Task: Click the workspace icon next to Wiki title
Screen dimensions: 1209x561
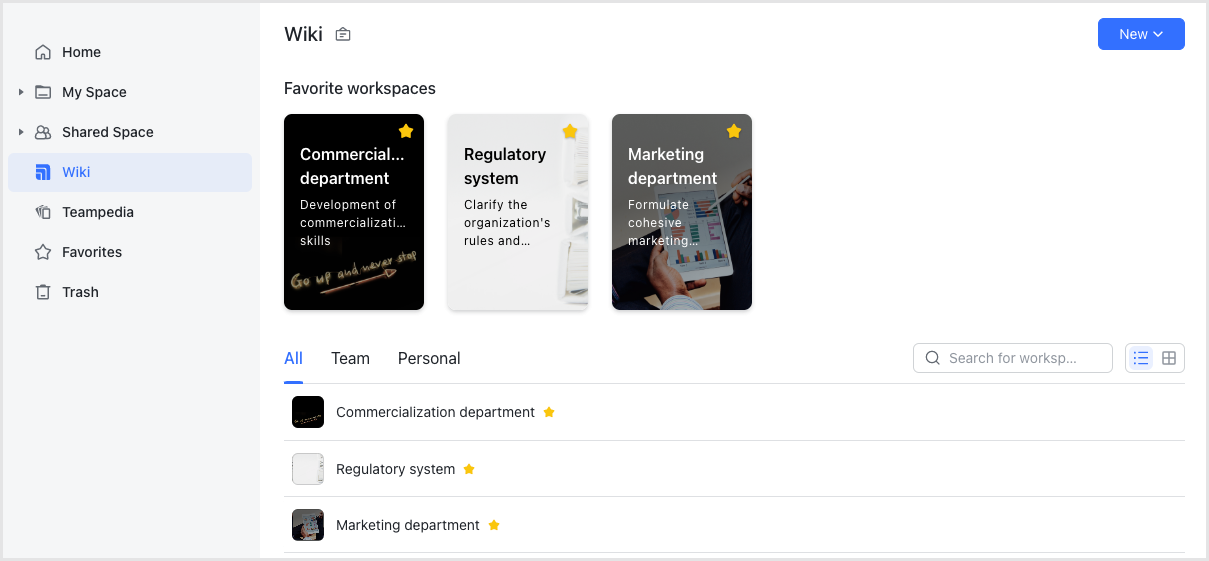Action: click(x=343, y=35)
